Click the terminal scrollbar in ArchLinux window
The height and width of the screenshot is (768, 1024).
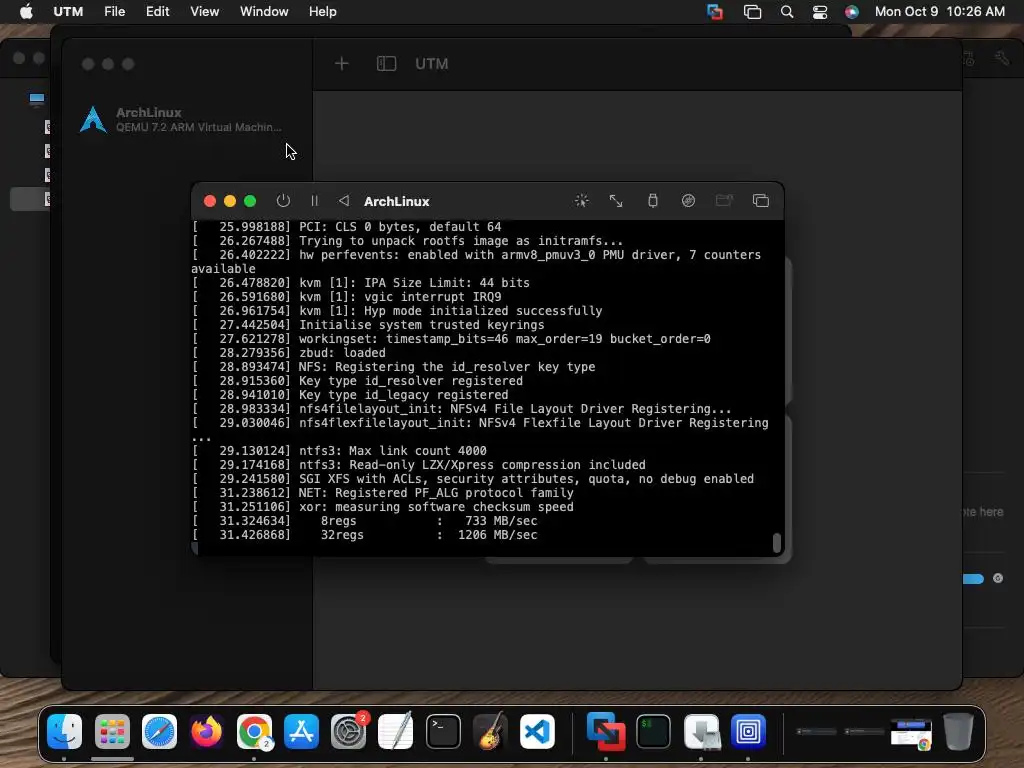(x=776, y=543)
